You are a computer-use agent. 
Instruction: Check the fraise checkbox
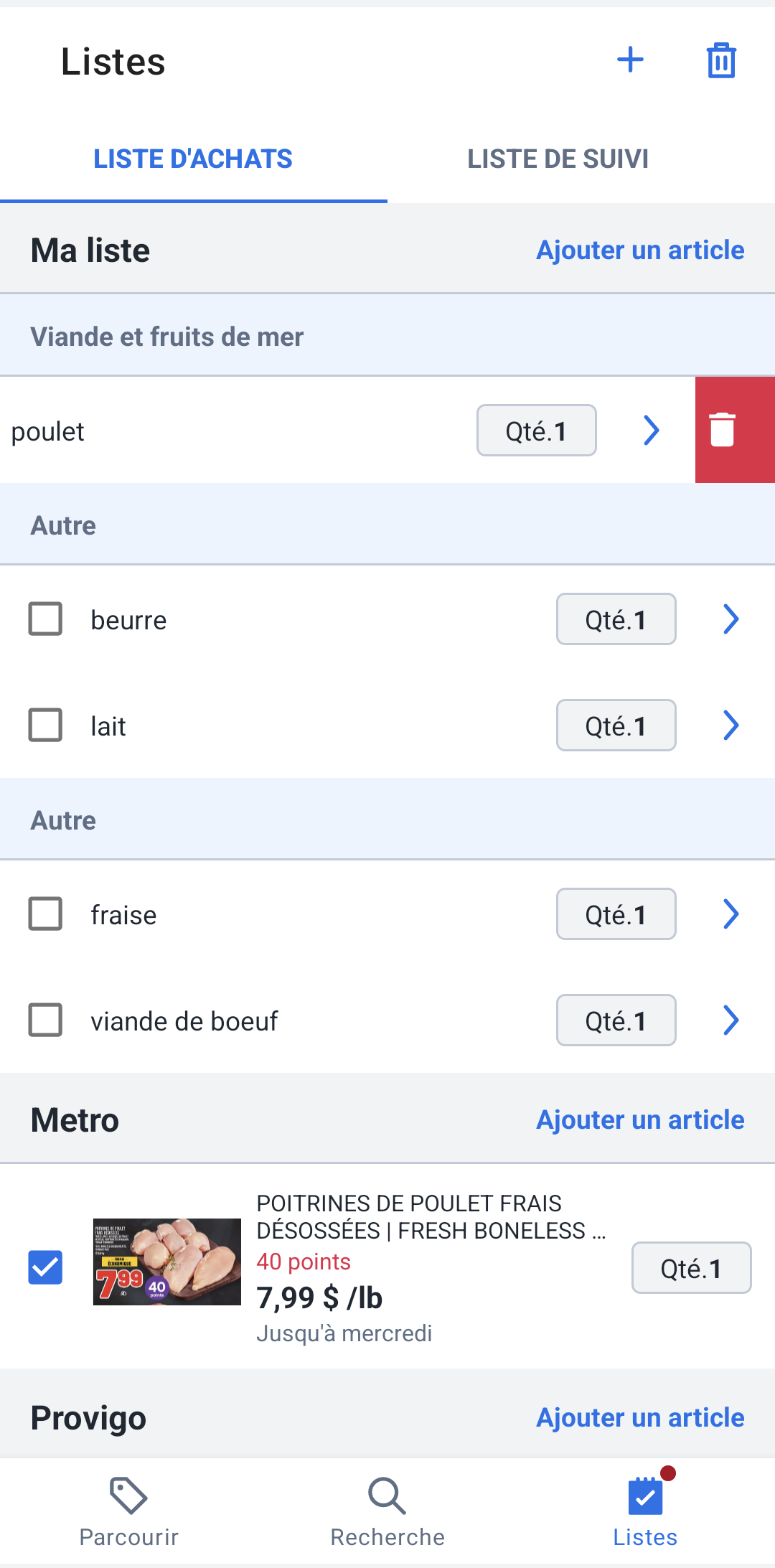click(45, 914)
